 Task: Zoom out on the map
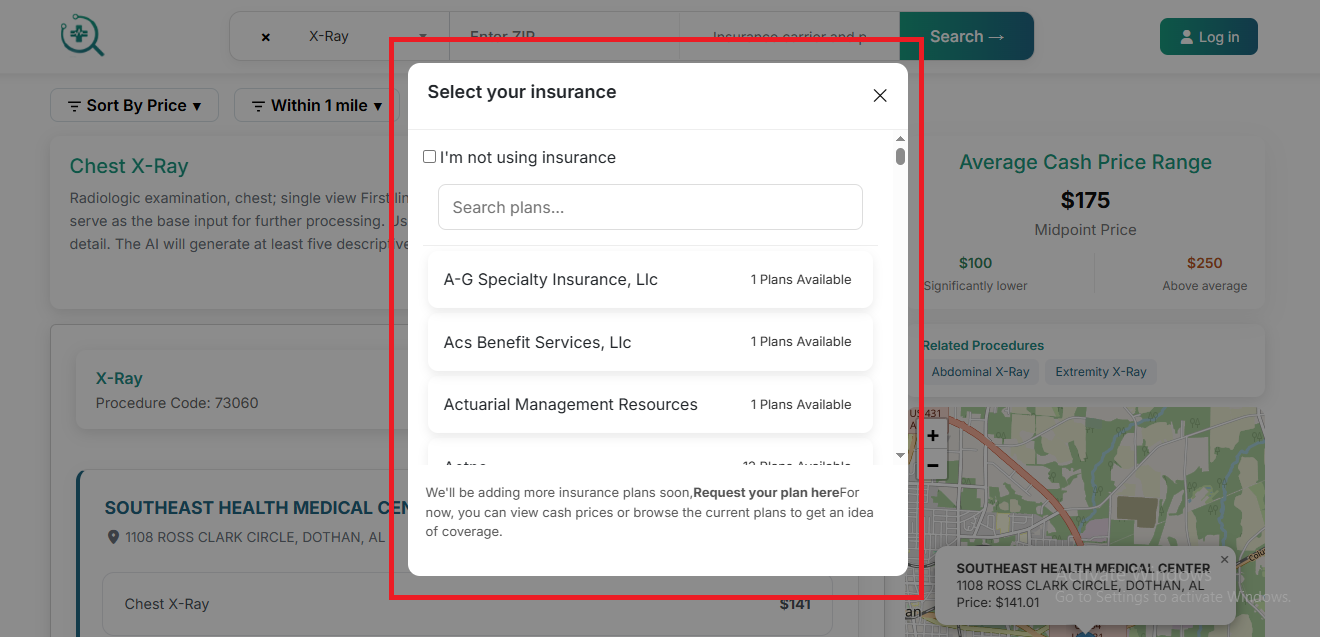point(933,465)
